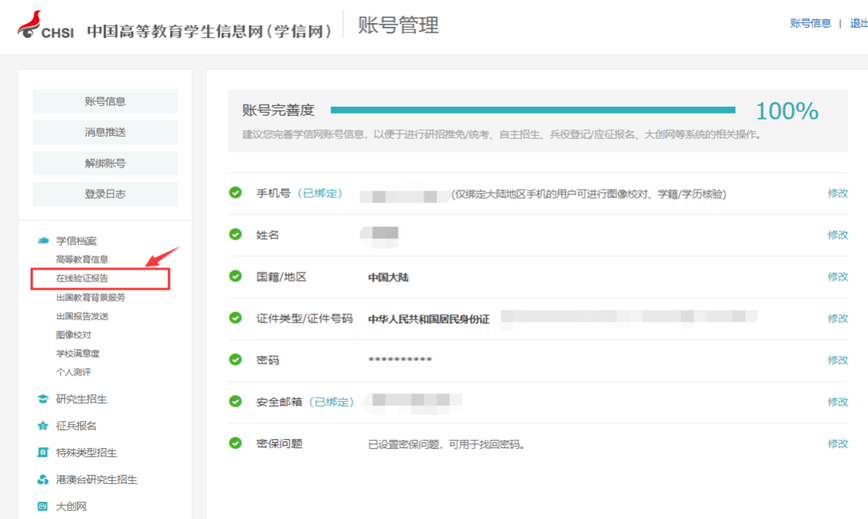This screenshot has height=519, width=868.
Task: Click 中国高等教育学生信息网 site title
Action: point(209,31)
